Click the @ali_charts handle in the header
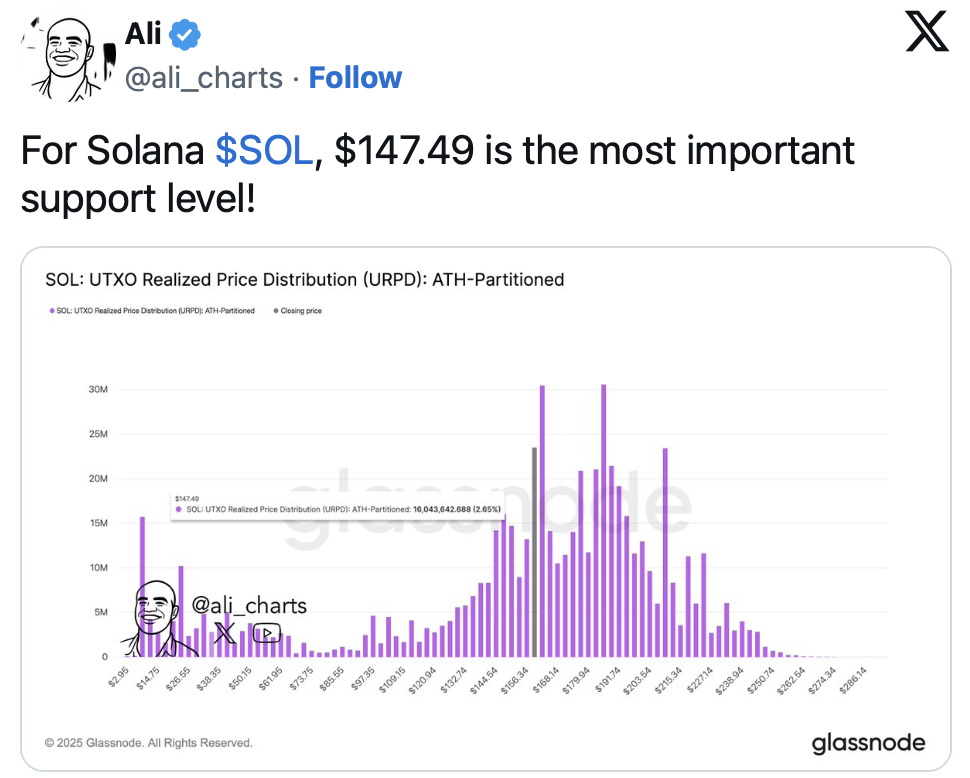The image size is (970, 778). (203, 78)
